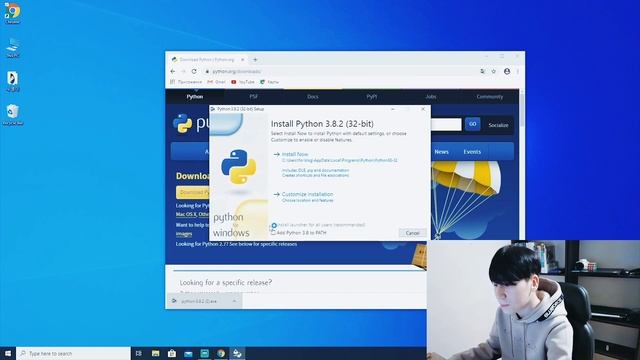Image resolution: width=640 pixels, height=360 pixels.
Task: Click the python.org logo
Action: coord(191,123)
